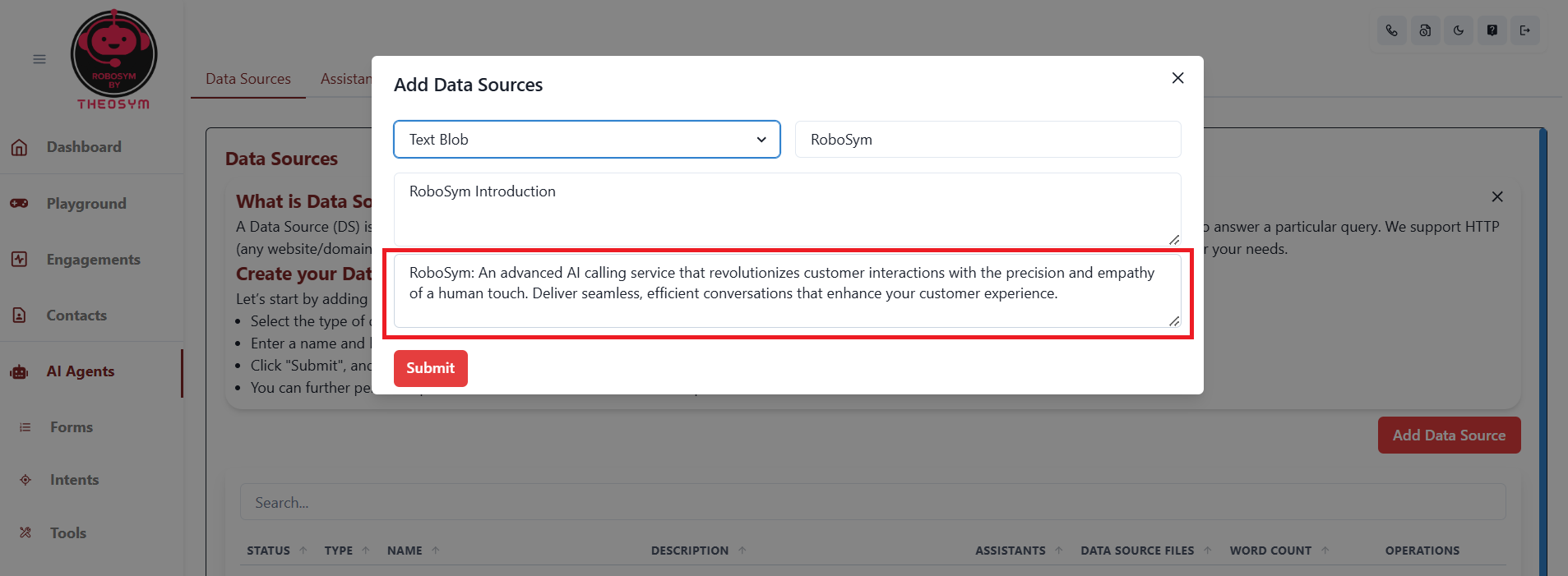Toggle dark mode with the moon icon
The width and height of the screenshot is (1568, 576).
coord(1459,30)
